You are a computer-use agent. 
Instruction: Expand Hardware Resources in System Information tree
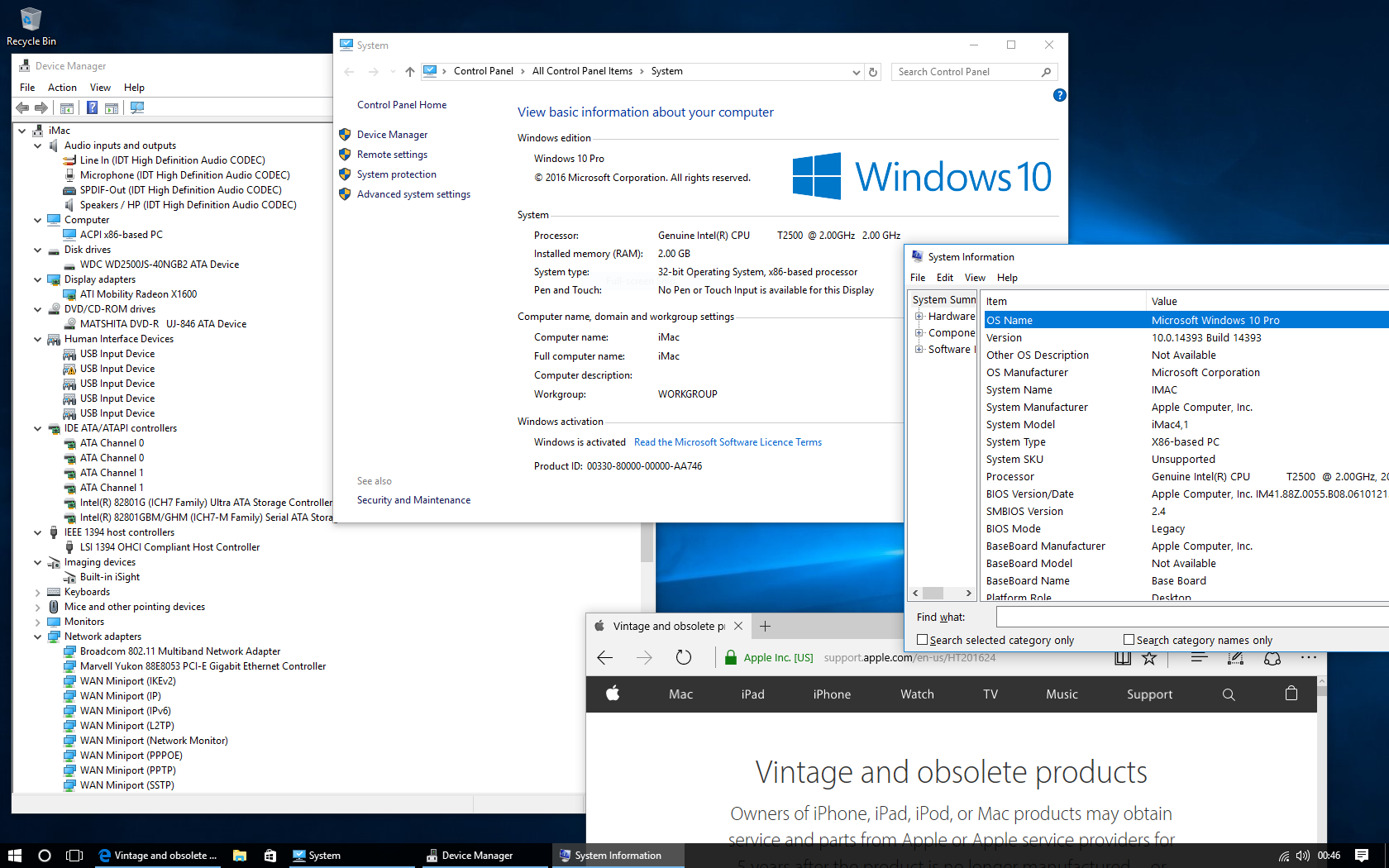[919, 316]
